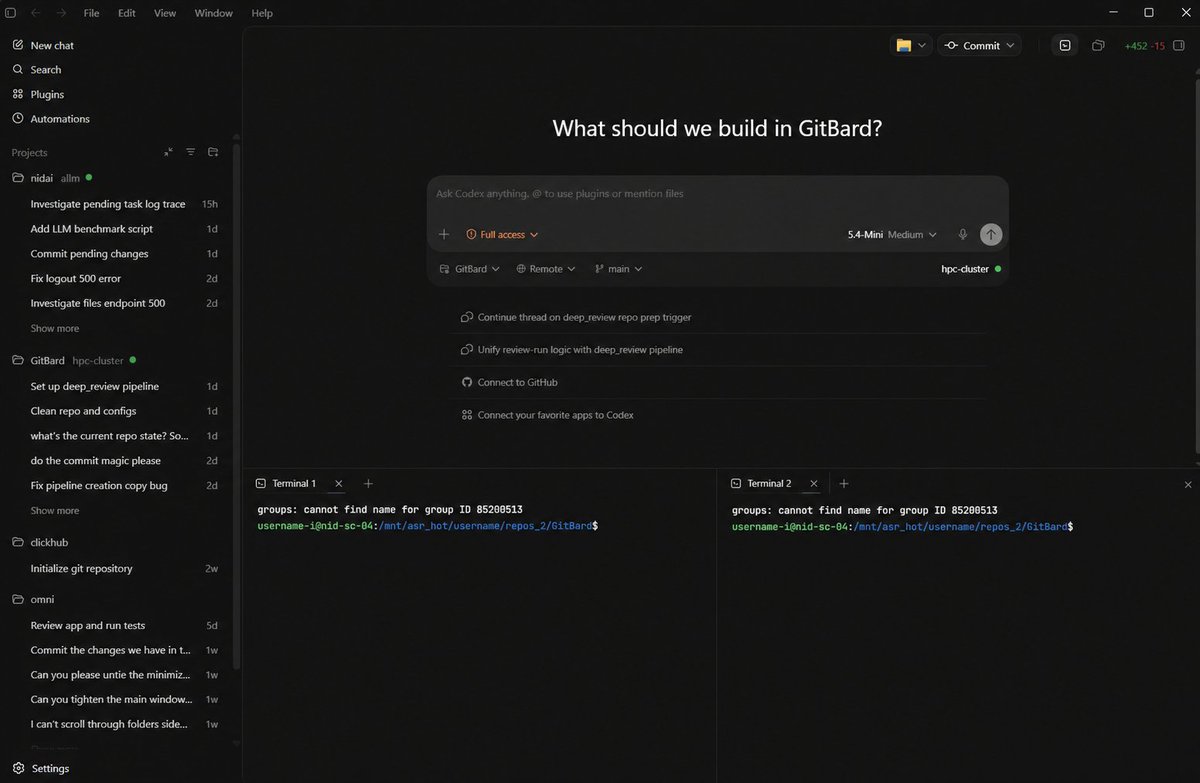The width and height of the screenshot is (1200, 783).
Task: Click the Commit button
Action: coord(972,45)
